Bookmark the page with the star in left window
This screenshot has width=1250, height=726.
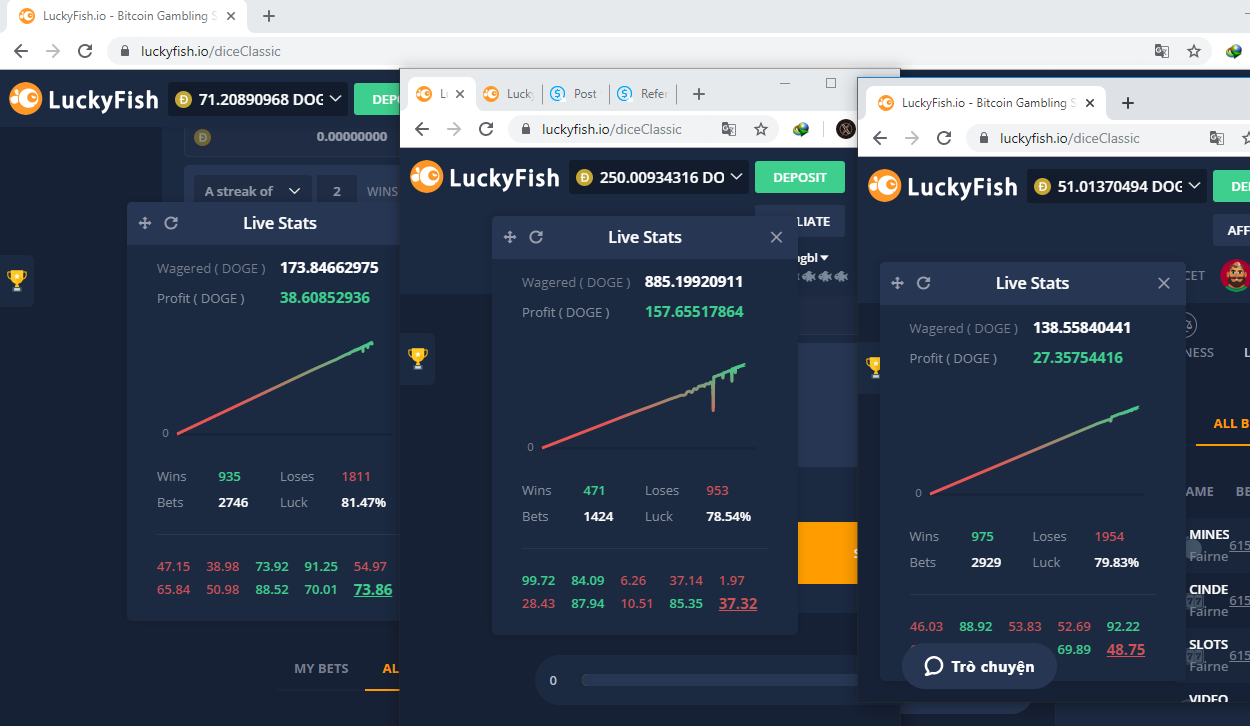[x=1194, y=51]
